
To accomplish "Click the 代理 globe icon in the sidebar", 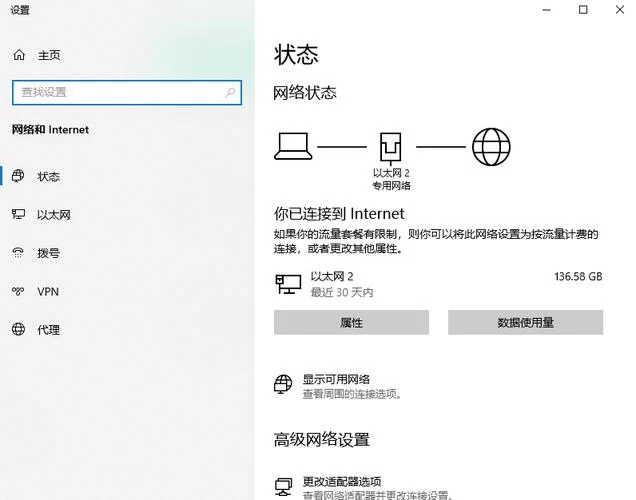I will [x=18, y=329].
